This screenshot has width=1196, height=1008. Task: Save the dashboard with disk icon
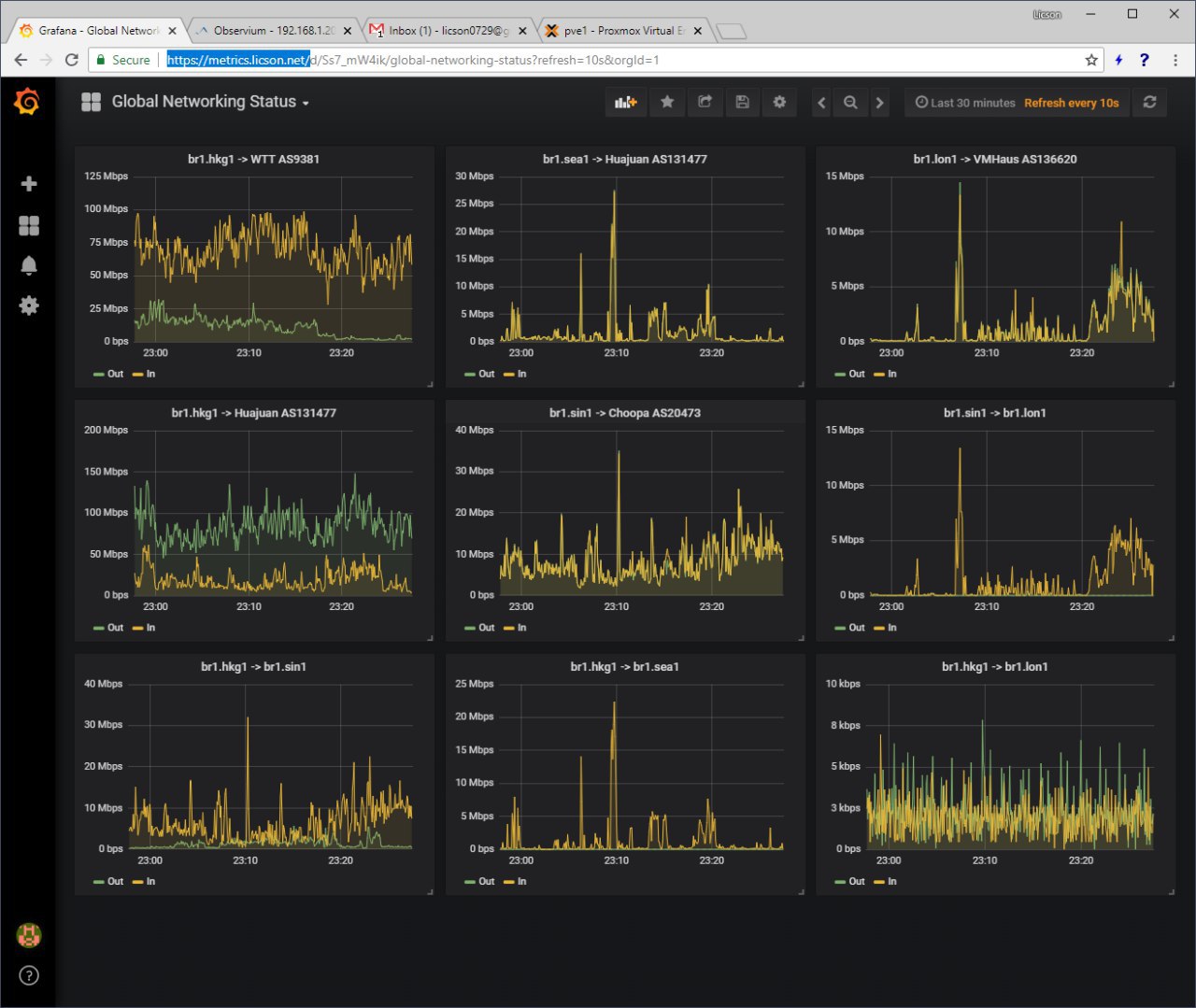[743, 102]
